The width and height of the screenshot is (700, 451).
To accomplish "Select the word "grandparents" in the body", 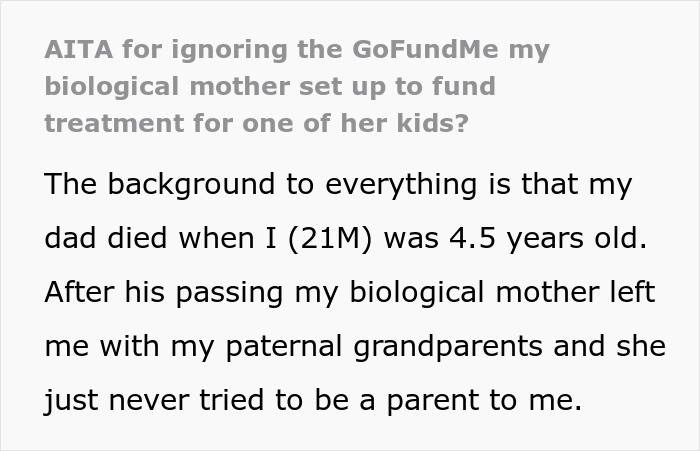I will coord(448,347).
